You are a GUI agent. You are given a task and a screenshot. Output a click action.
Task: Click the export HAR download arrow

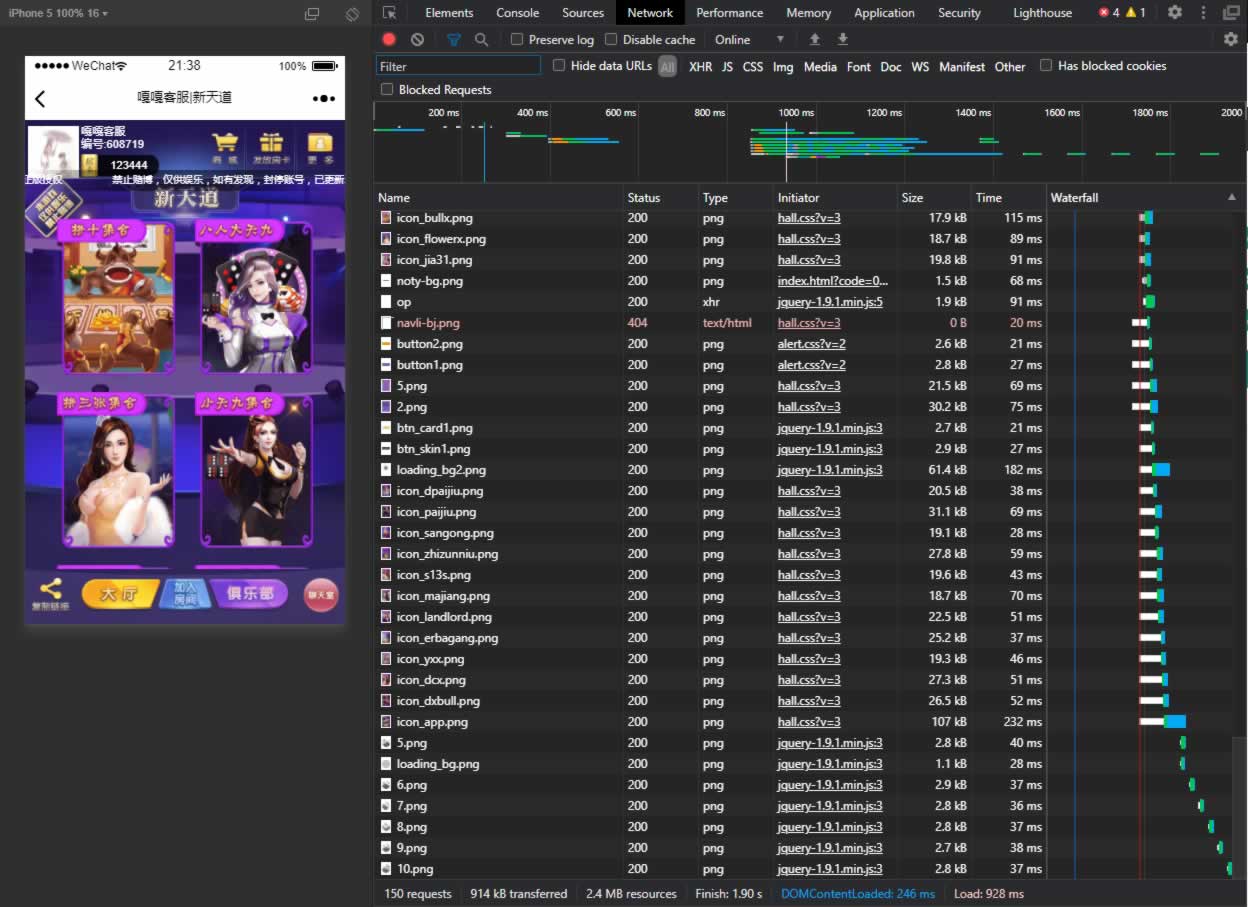pos(843,40)
